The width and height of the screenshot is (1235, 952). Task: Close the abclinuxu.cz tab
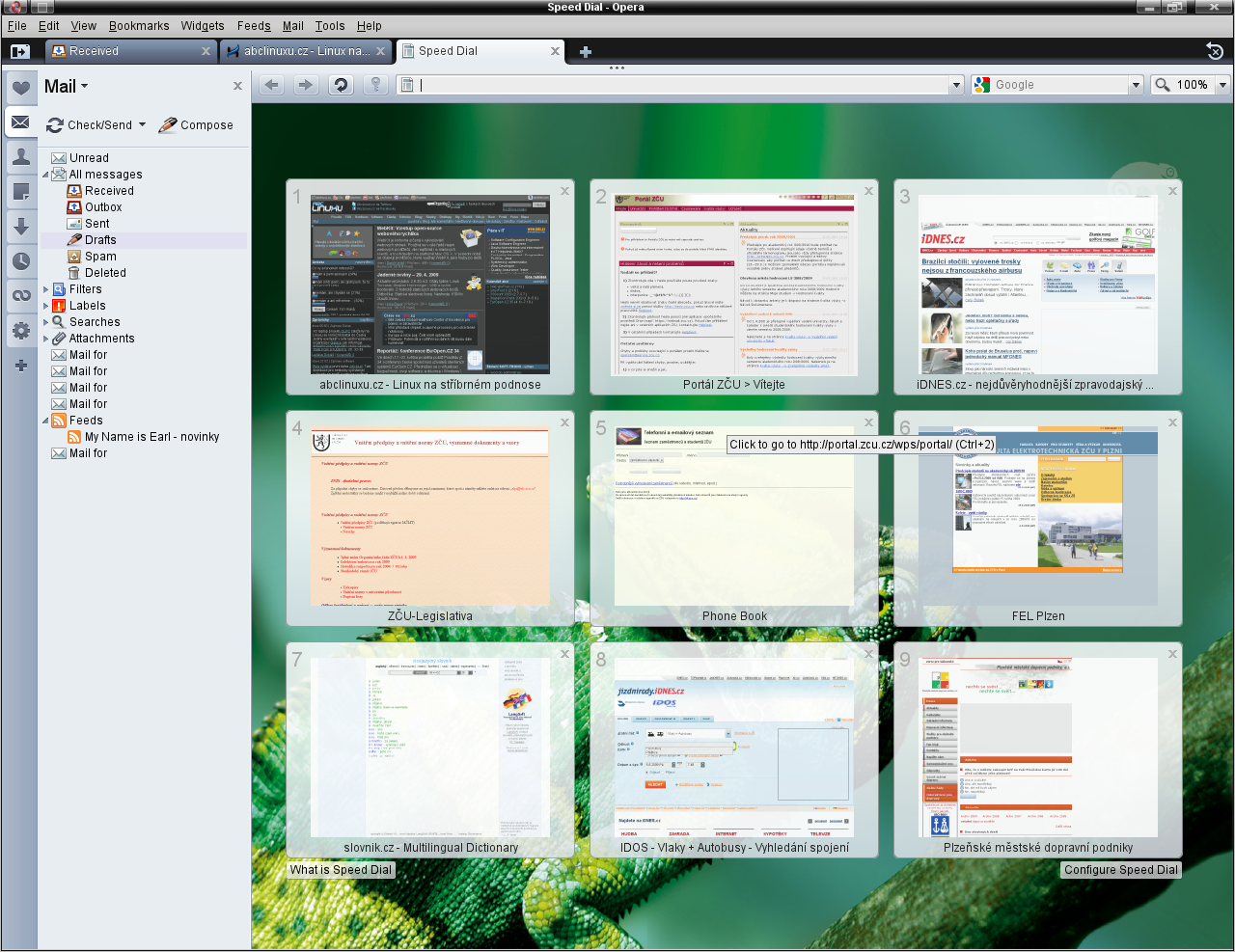(x=380, y=51)
